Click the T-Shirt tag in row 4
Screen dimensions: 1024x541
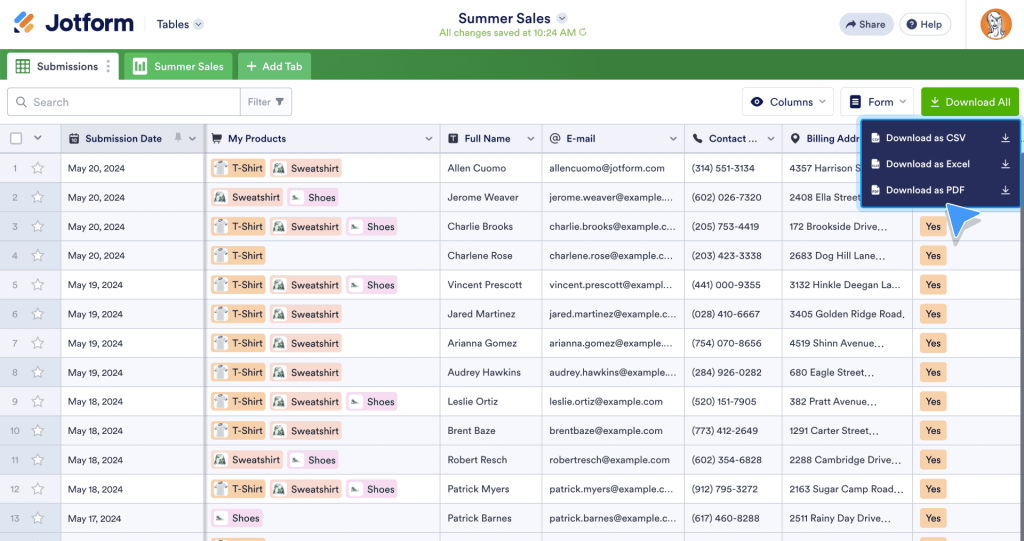(x=238, y=256)
